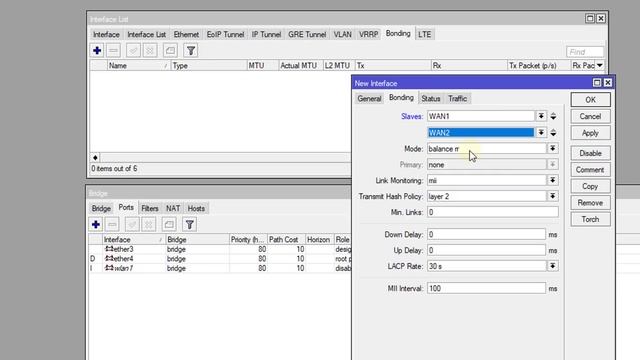The height and width of the screenshot is (360, 640).
Task: Click the Apply button
Action: 590,133
